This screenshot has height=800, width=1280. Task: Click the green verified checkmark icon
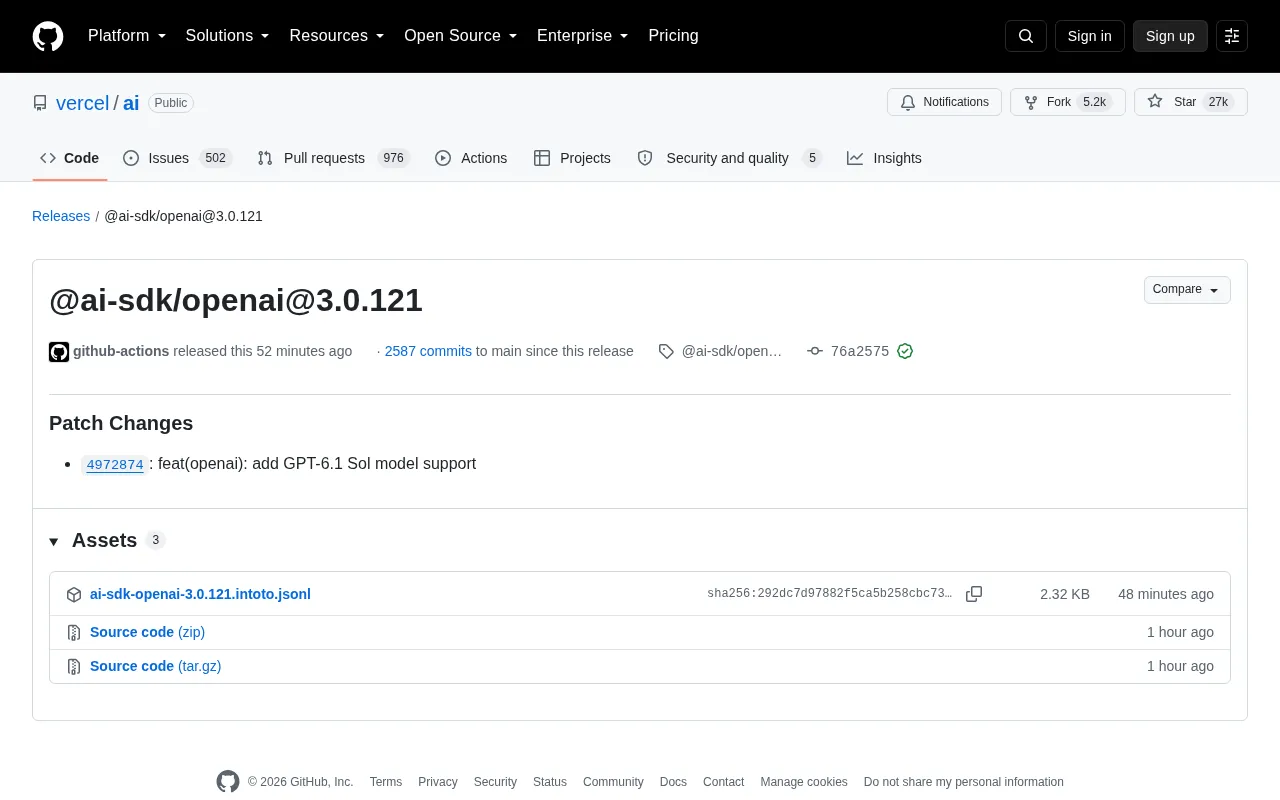coord(905,351)
